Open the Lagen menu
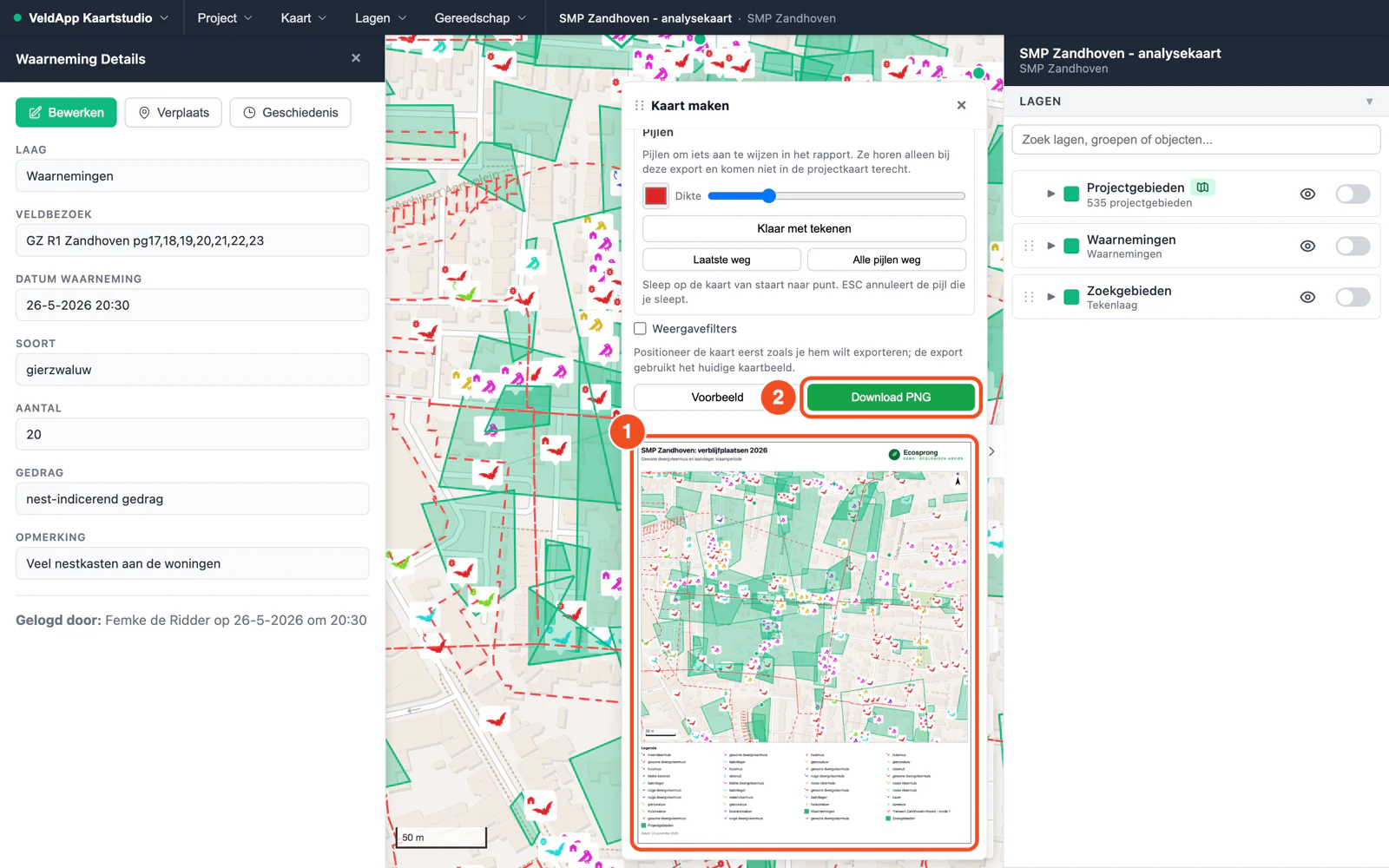Image resolution: width=1389 pixels, height=868 pixels. point(381,17)
